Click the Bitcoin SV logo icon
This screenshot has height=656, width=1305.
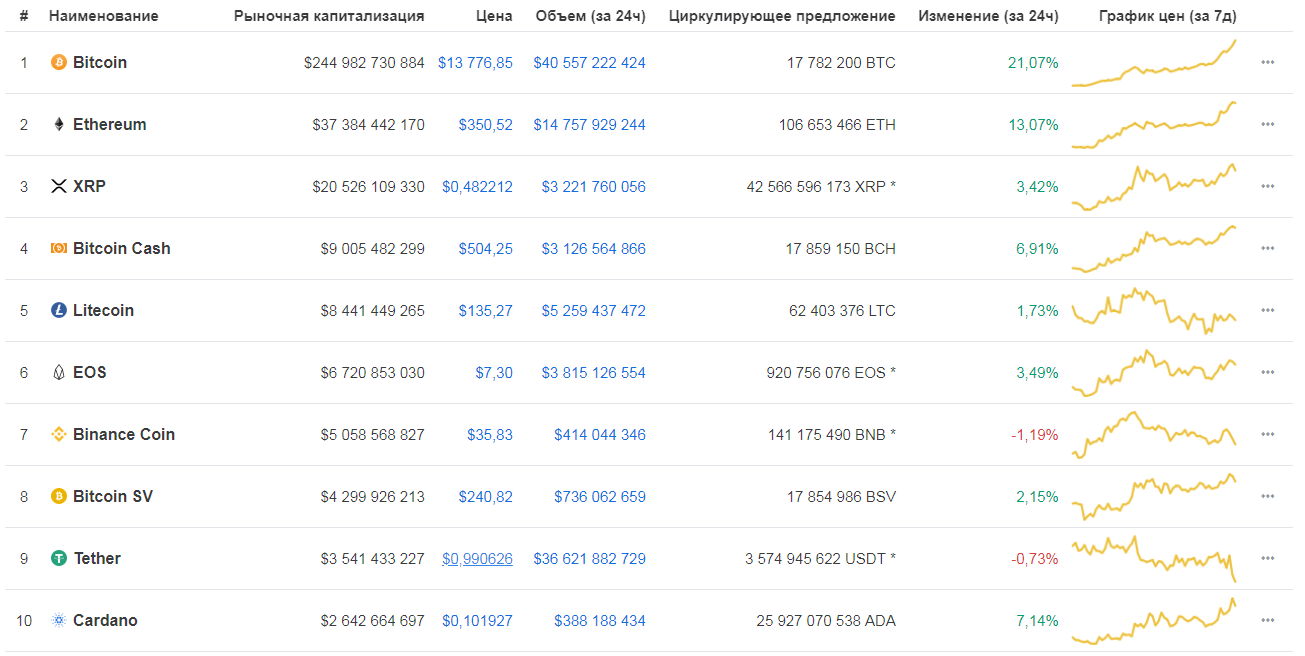[x=59, y=496]
